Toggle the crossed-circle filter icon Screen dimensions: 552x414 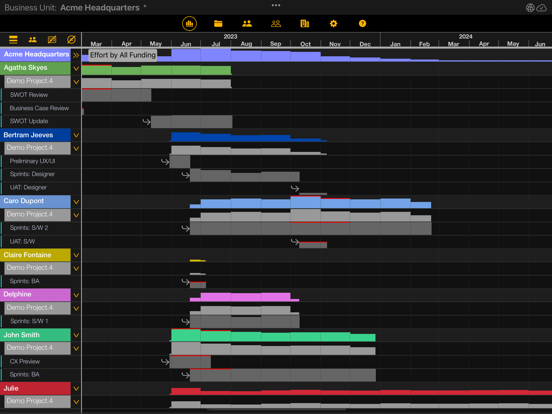point(71,39)
